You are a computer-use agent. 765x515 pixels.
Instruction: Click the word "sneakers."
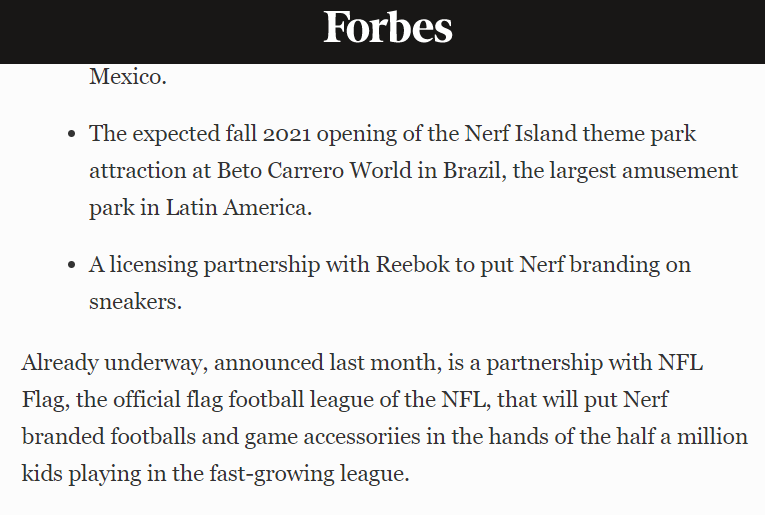(x=136, y=302)
